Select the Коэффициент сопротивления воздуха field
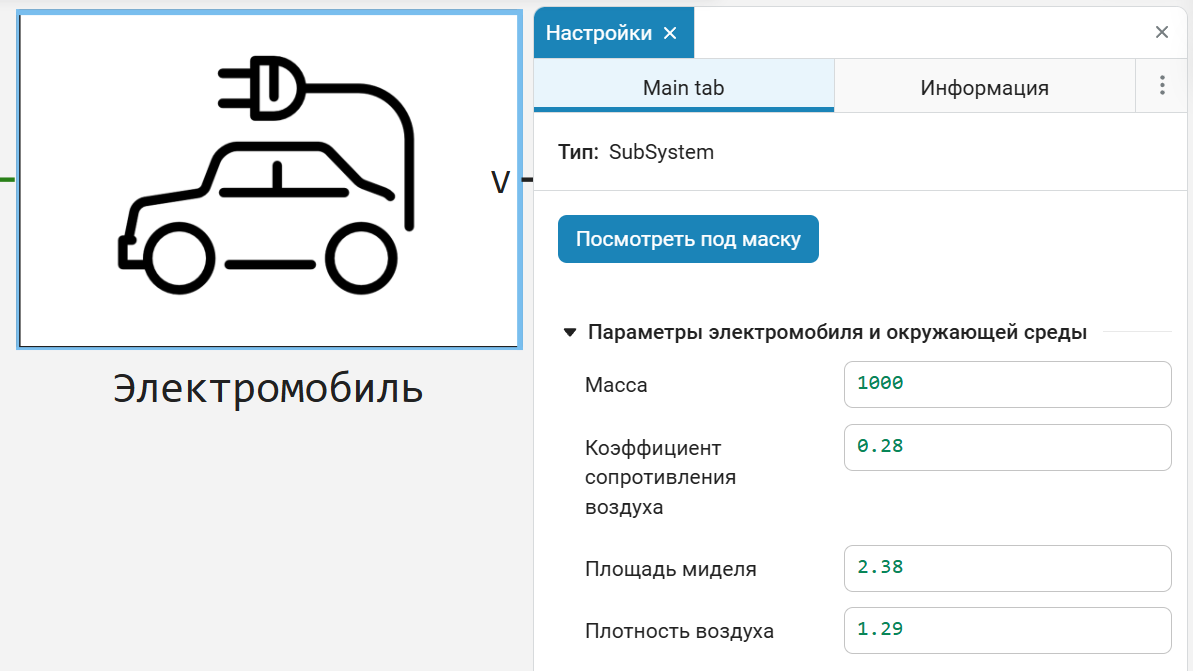Image resolution: width=1193 pixels, height=671 pixels. 1007,447
